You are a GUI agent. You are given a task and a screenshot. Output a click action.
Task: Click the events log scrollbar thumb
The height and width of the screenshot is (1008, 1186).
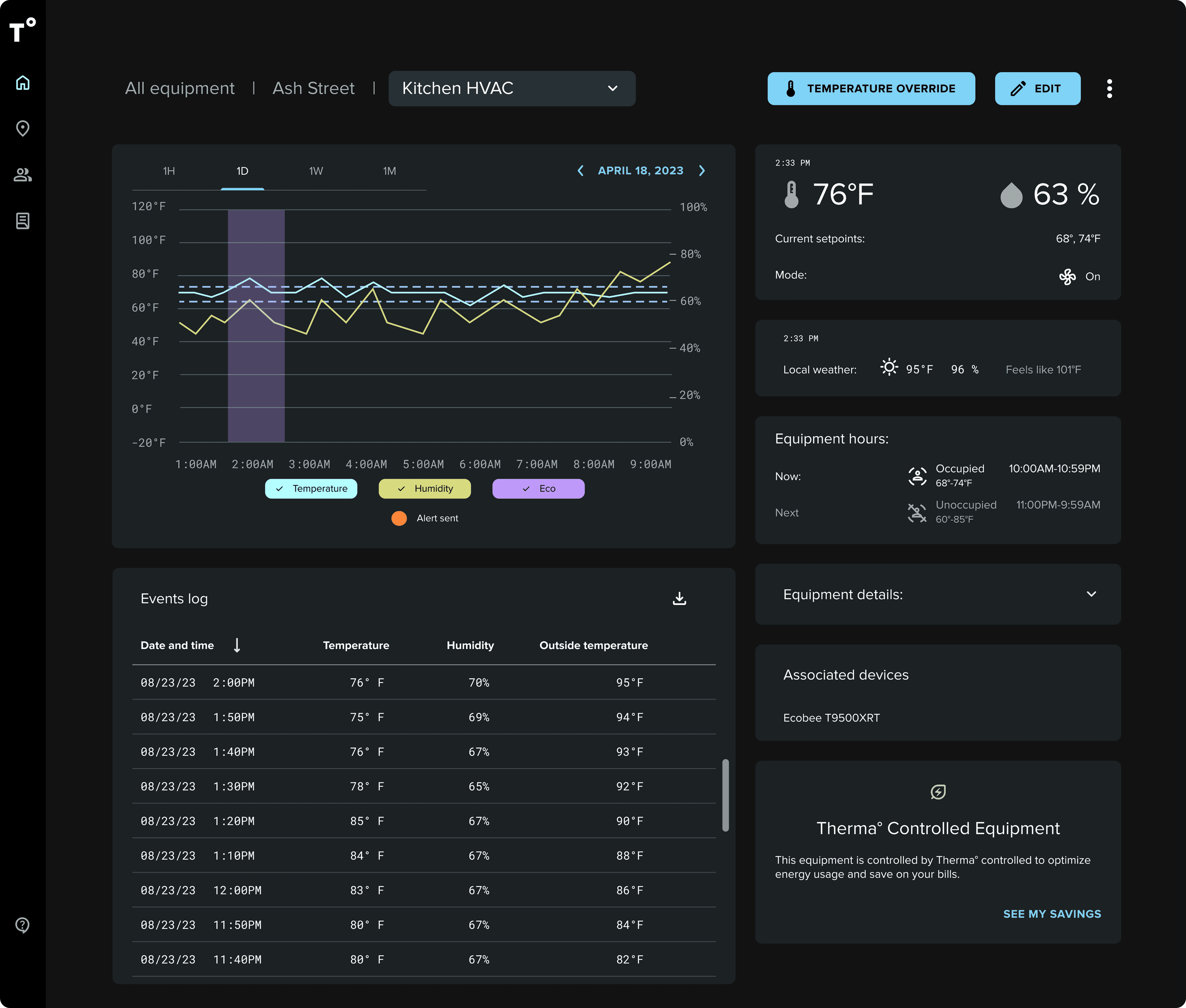(x=725, y=795)
